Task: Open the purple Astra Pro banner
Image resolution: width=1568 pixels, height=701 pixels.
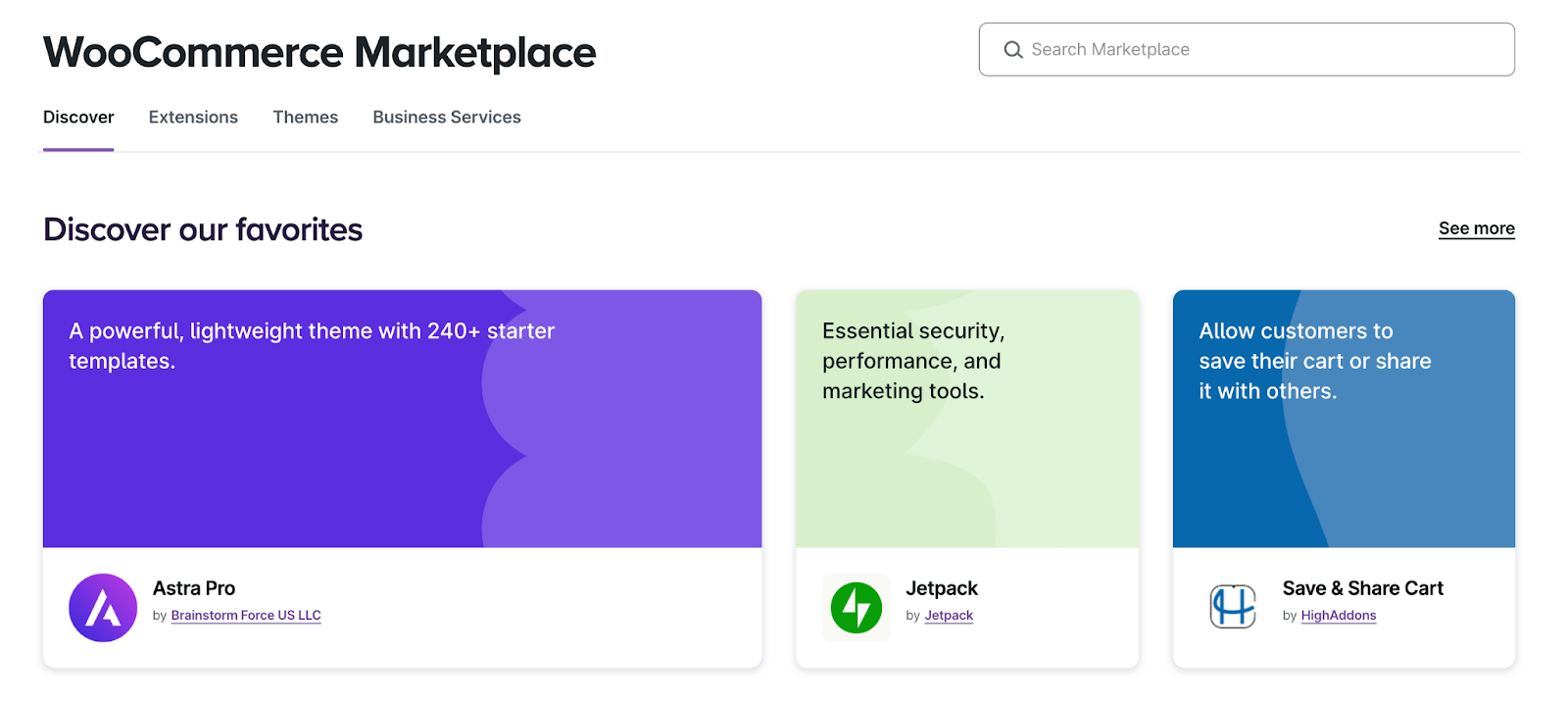Action: [x=402, y=419]
